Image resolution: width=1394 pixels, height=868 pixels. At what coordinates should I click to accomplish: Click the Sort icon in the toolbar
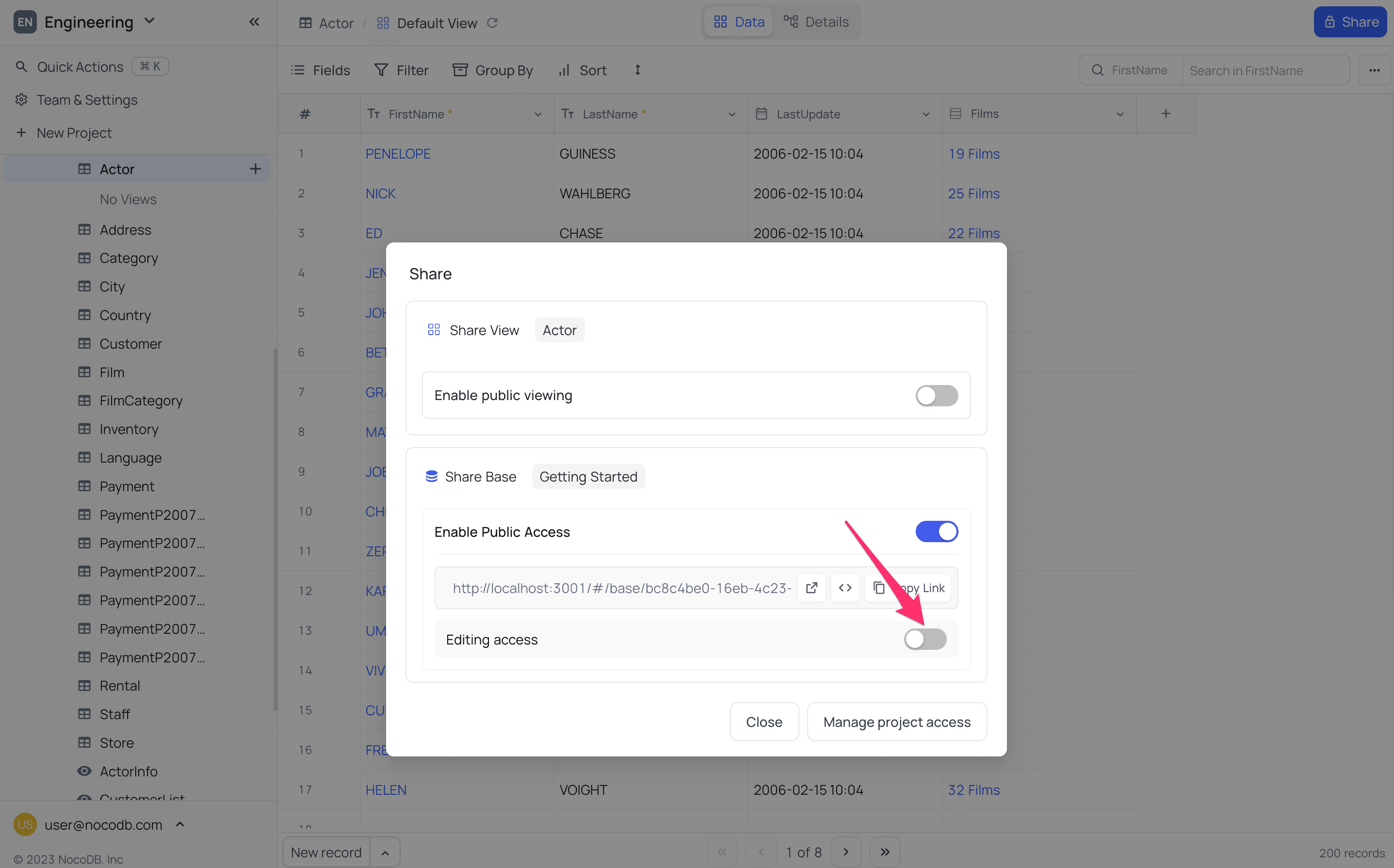565,70
